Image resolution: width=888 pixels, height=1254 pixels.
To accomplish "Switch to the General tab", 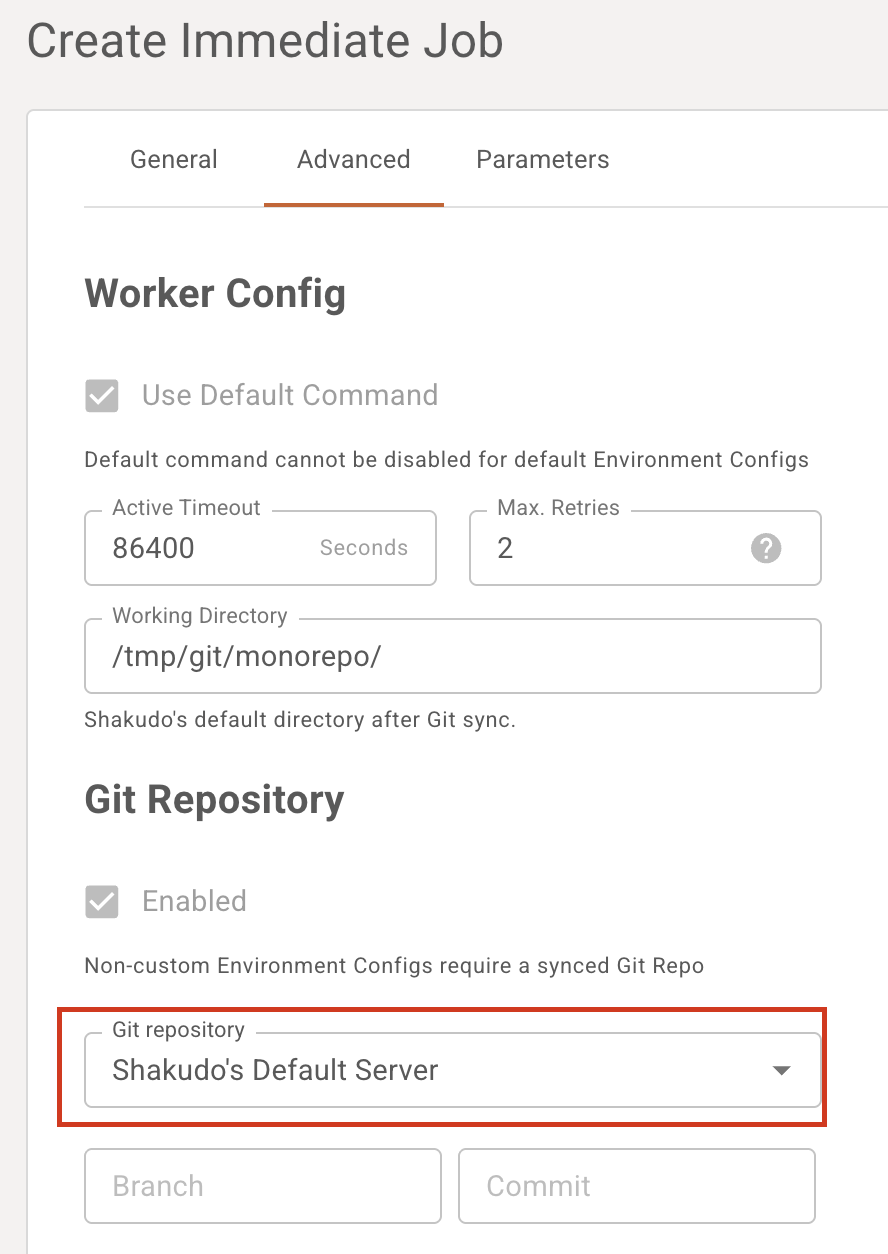I will [173, 159].
